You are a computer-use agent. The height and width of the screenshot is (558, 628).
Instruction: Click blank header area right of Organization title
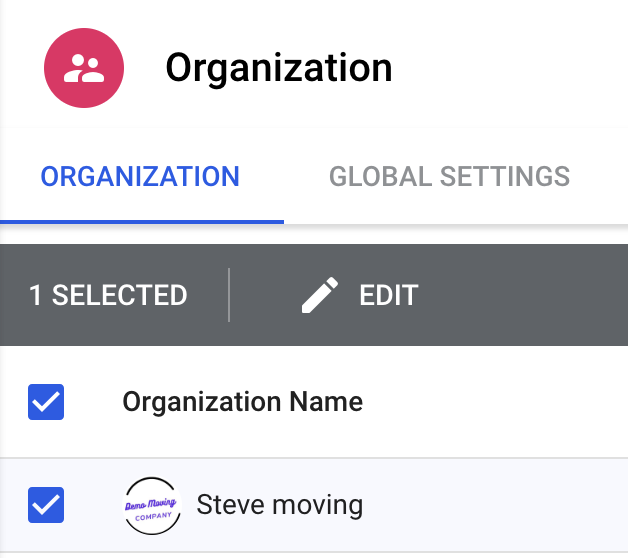pyautogui.click(x=510, y=68)
